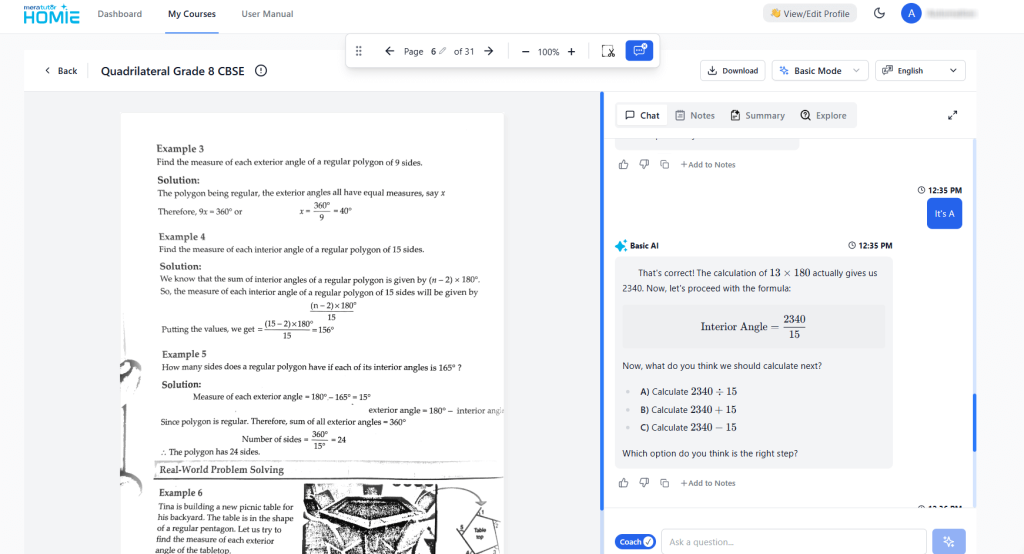Click the Example 3 heading
The width and height of the screenshot is (1024, 554).
180,148
